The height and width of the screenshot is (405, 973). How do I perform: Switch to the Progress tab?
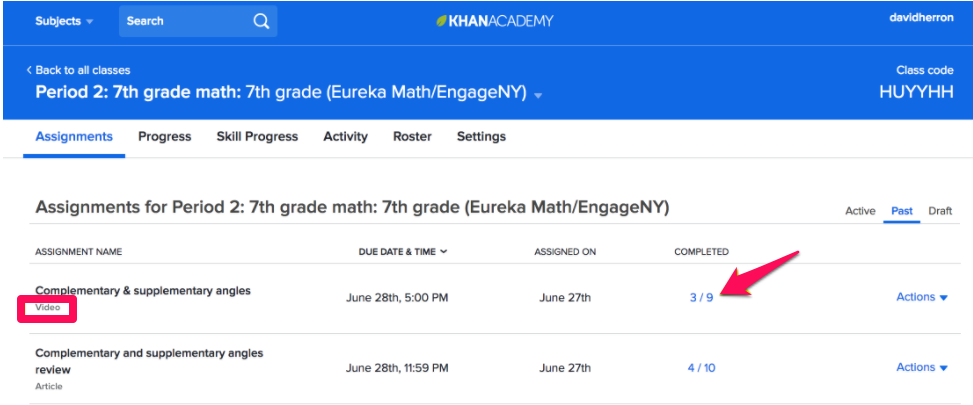click(164, 137)
